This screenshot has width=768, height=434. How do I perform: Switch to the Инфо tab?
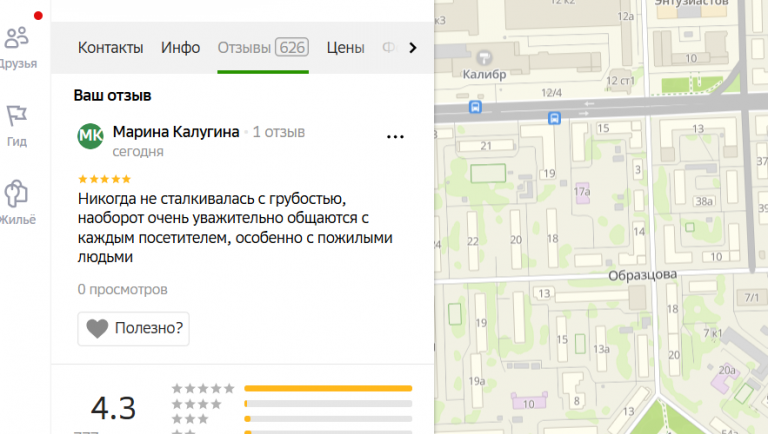pos(180,48)
